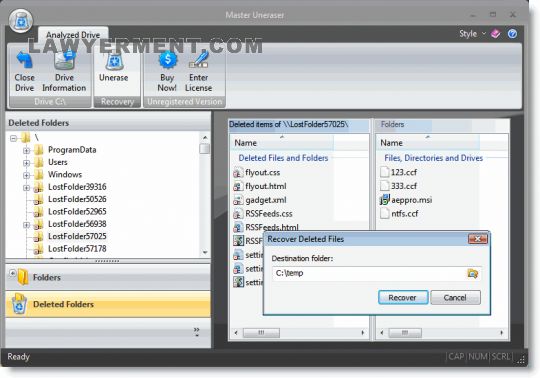This screenshot has height=378, width=540.
Task: Sort deleted items by Name column header
Action: [x=283, y=143]
